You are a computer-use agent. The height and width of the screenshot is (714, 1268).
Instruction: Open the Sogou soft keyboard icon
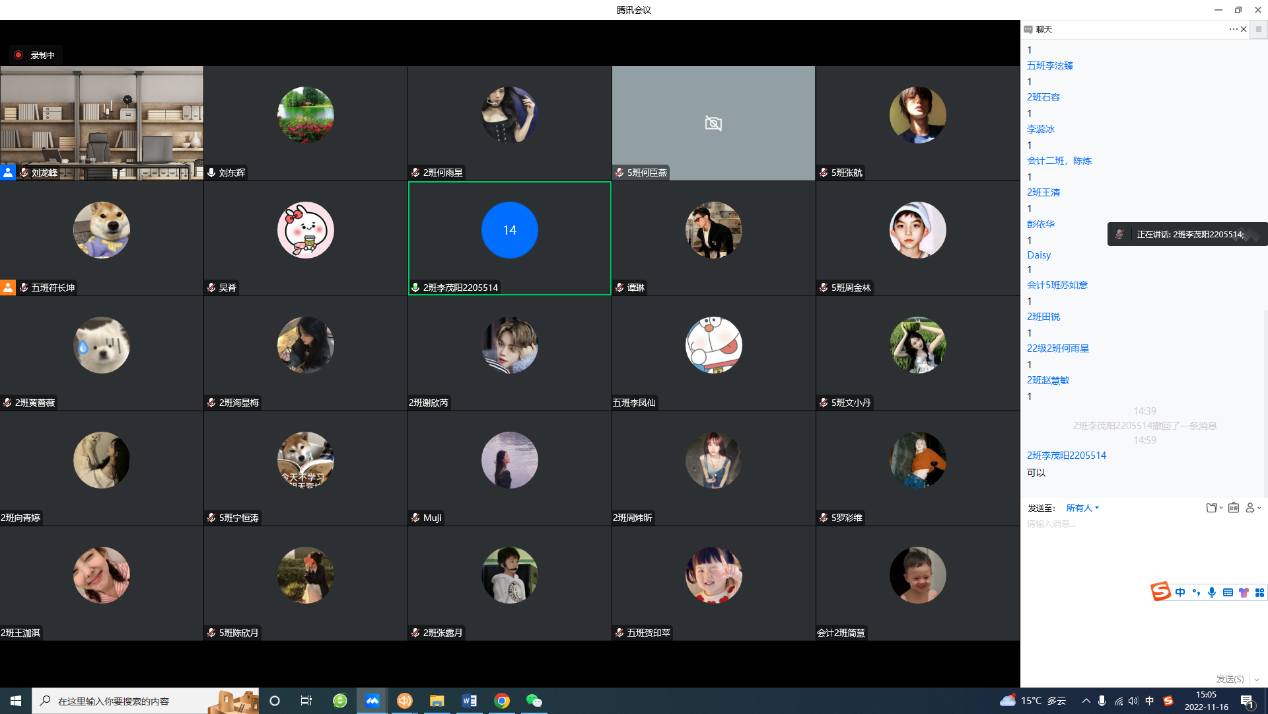click(1228, 592)
